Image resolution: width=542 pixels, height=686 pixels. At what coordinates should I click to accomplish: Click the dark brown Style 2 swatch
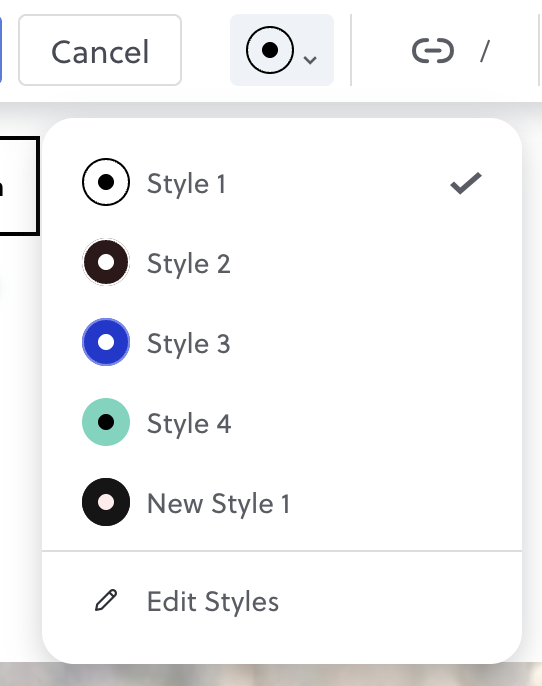tap(106, 262)
